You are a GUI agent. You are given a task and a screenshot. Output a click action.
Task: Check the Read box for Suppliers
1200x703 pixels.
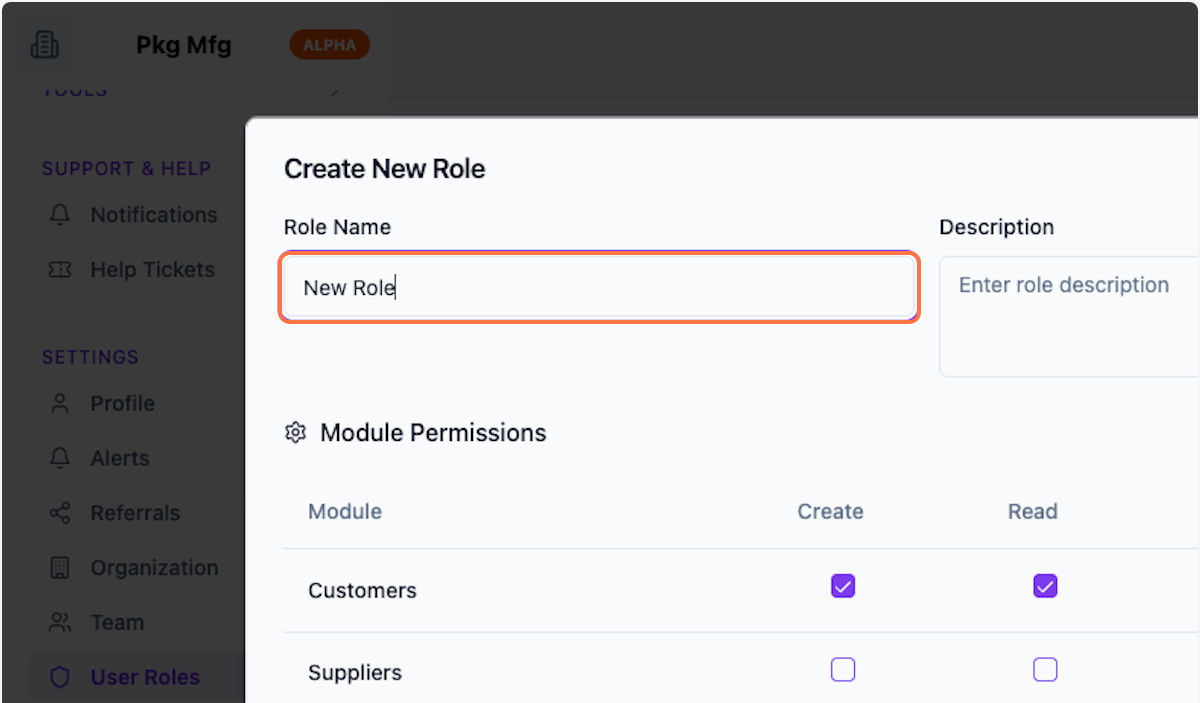pyautogui.click(x=1045, y=669)
